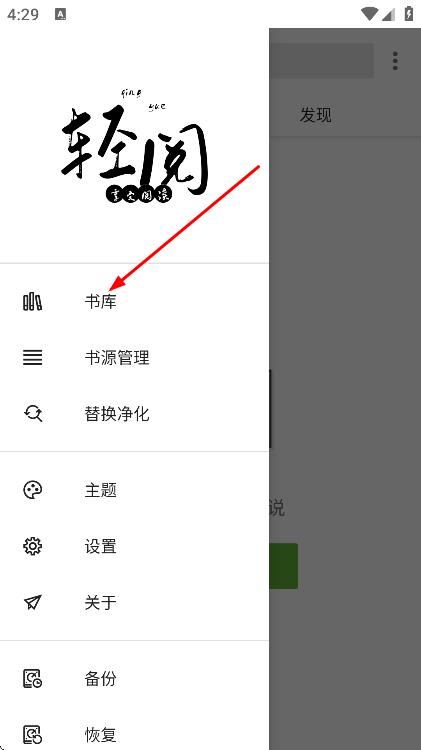Tap the paper plane icon beside 关于
This screenshot has width=421, height=750.
tap(33, 602)
